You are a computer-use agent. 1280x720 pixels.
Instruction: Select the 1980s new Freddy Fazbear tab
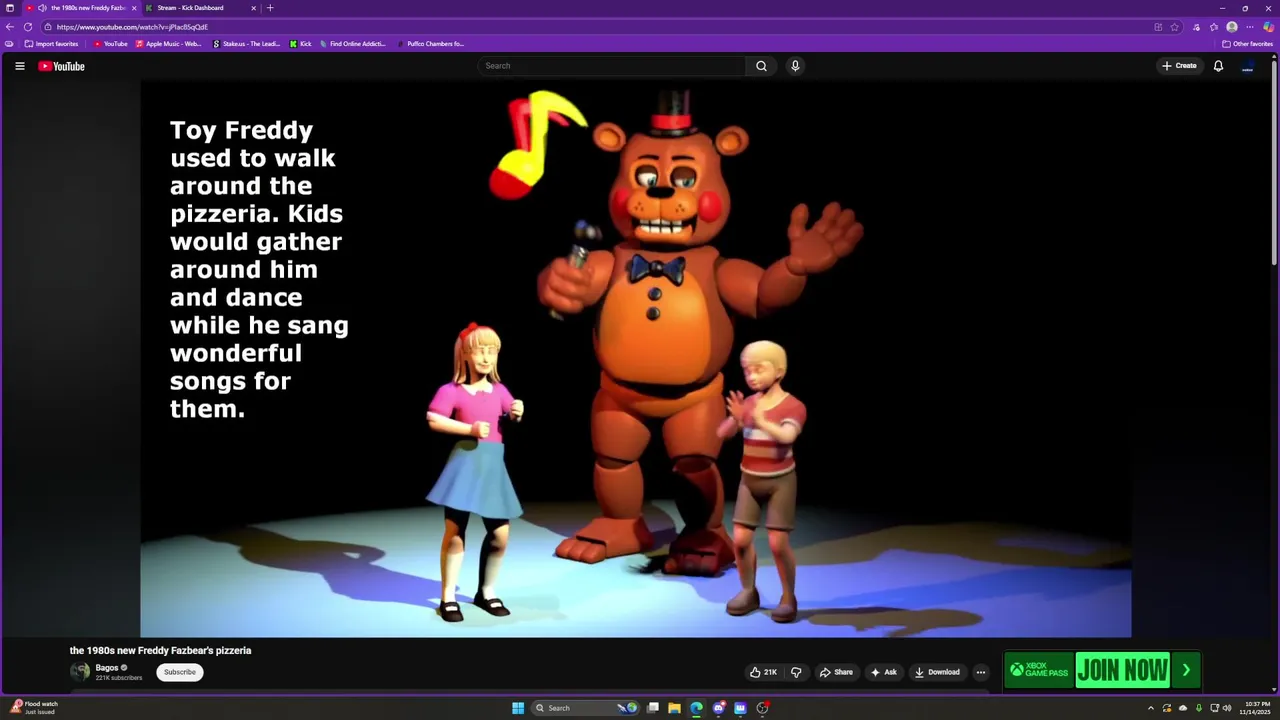click(82, 8)
